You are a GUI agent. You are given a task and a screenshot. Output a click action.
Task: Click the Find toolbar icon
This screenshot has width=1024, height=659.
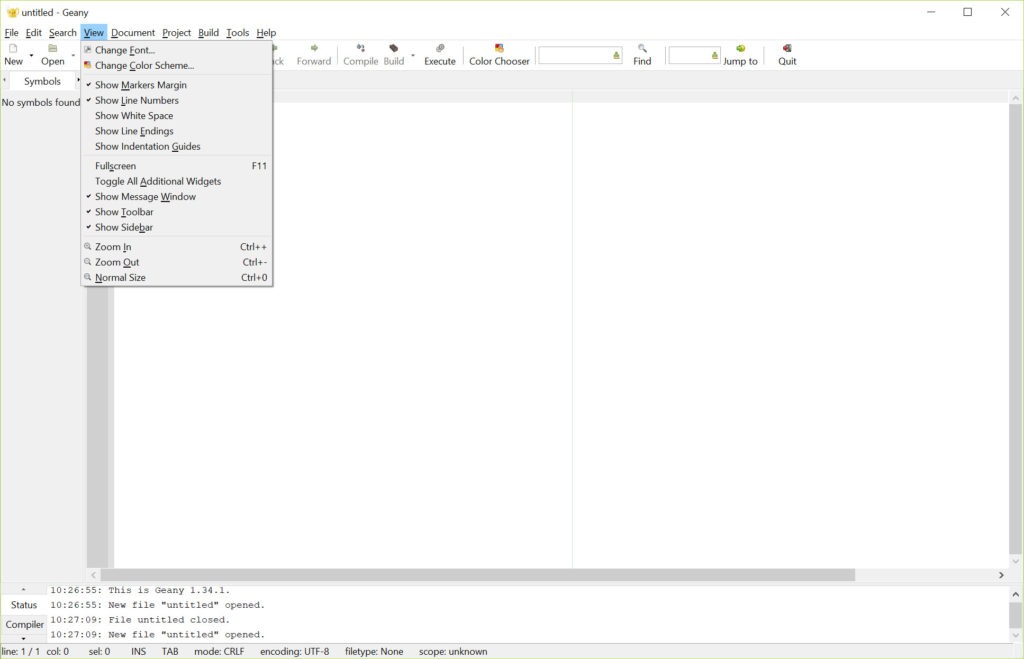(642, 48)
